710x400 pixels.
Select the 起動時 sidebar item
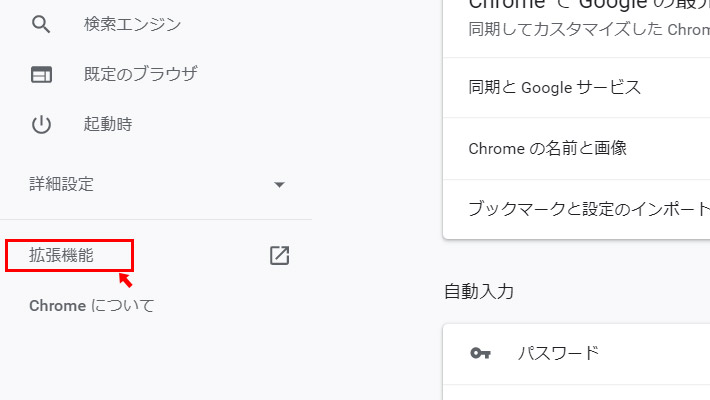tap(108, 125)
